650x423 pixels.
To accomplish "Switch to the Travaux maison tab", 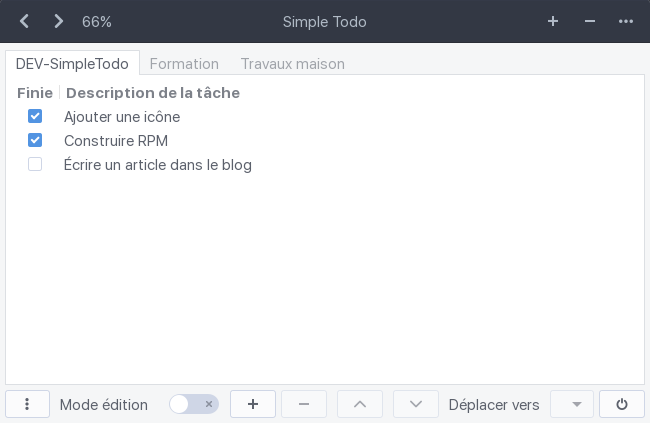I will coord(293,64).
